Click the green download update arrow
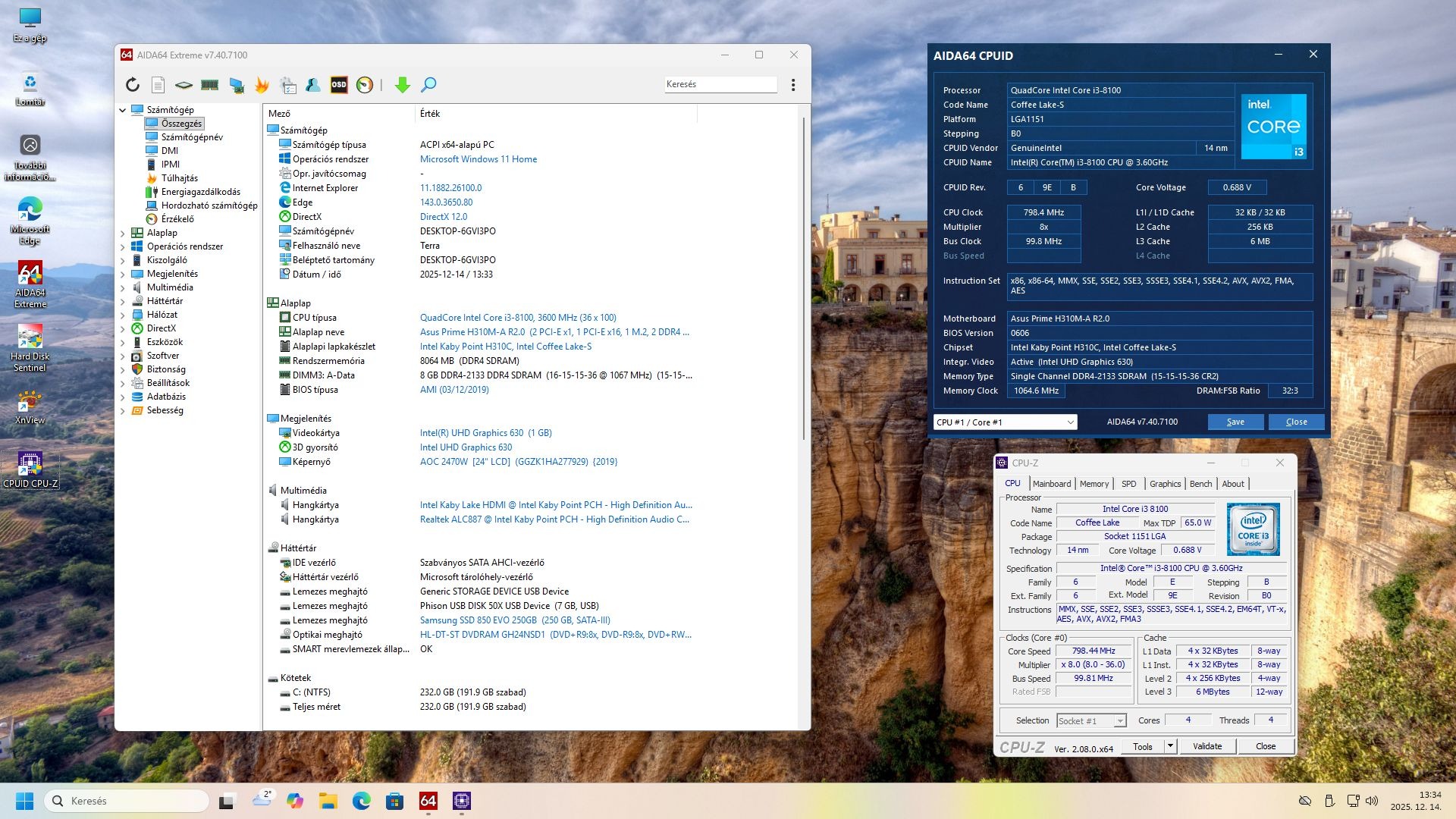 pyautogui.click(x=403, y=85)
